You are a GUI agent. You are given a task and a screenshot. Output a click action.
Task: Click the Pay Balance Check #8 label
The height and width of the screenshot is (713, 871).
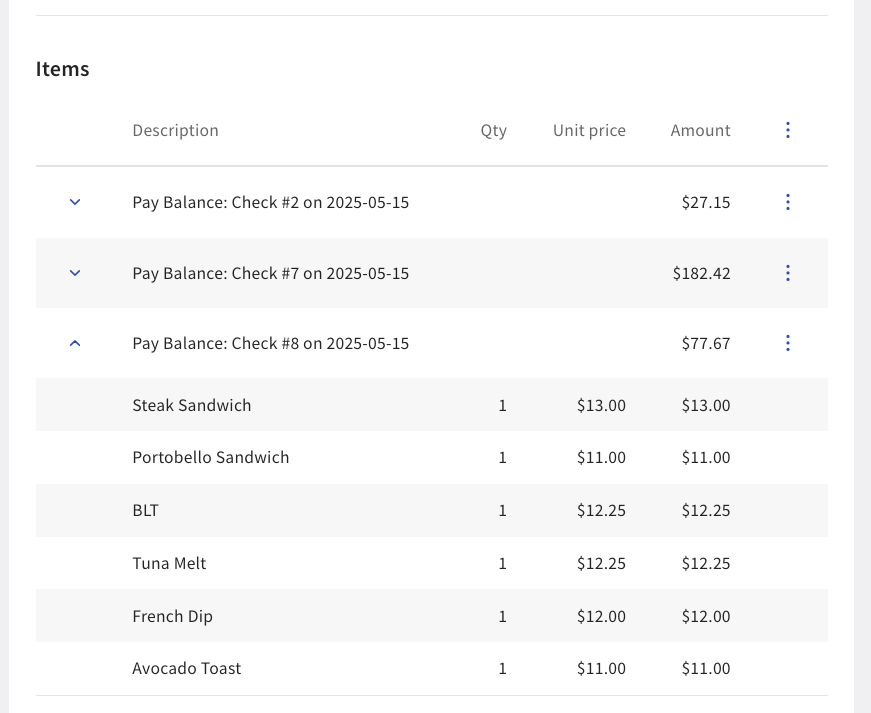click(271, 343)
